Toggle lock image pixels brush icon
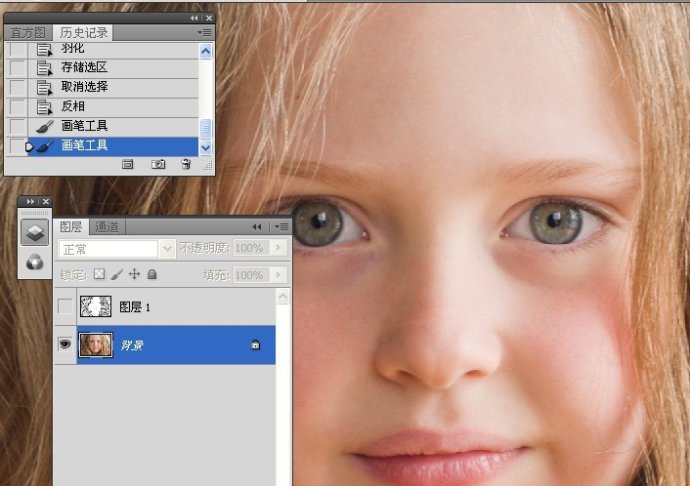This screenshot has width=690, height=486. [117, 275]
